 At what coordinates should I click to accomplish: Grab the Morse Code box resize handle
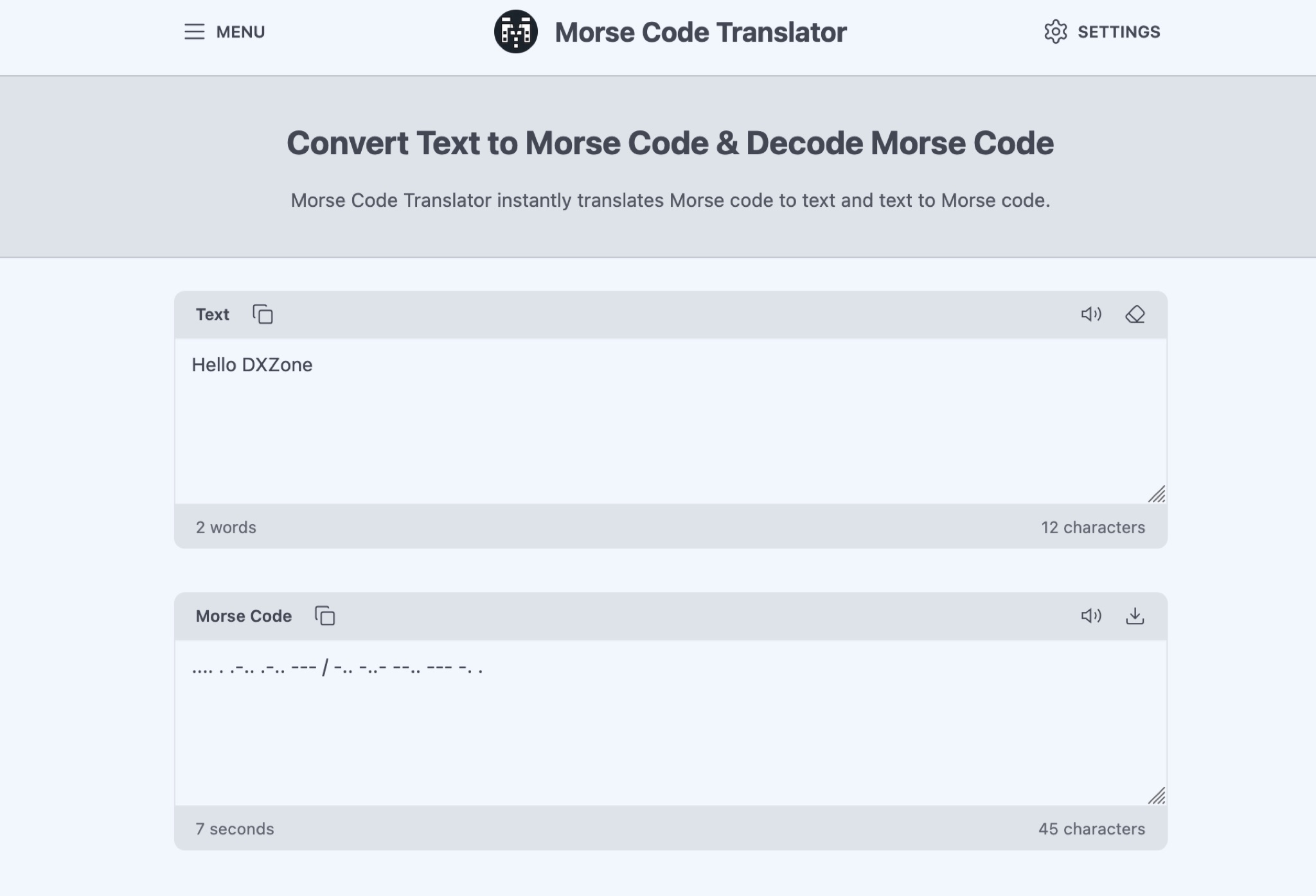(1157, 796)
